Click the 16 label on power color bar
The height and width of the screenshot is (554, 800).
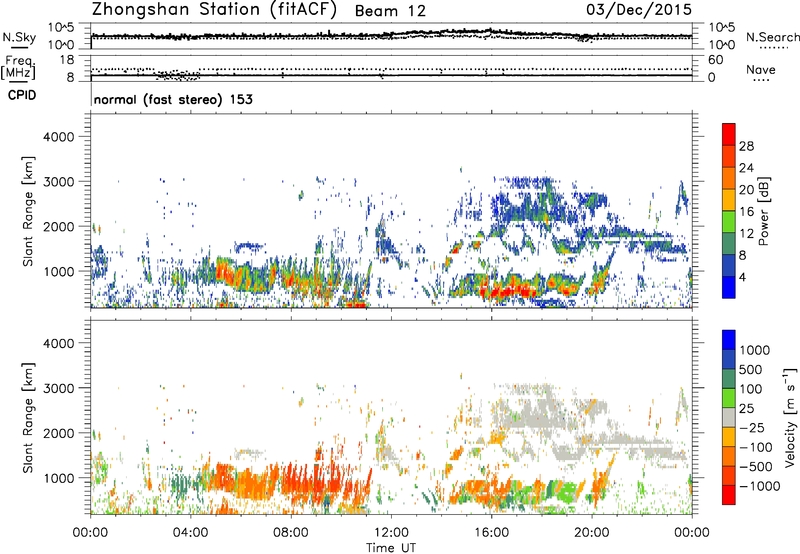746,212
